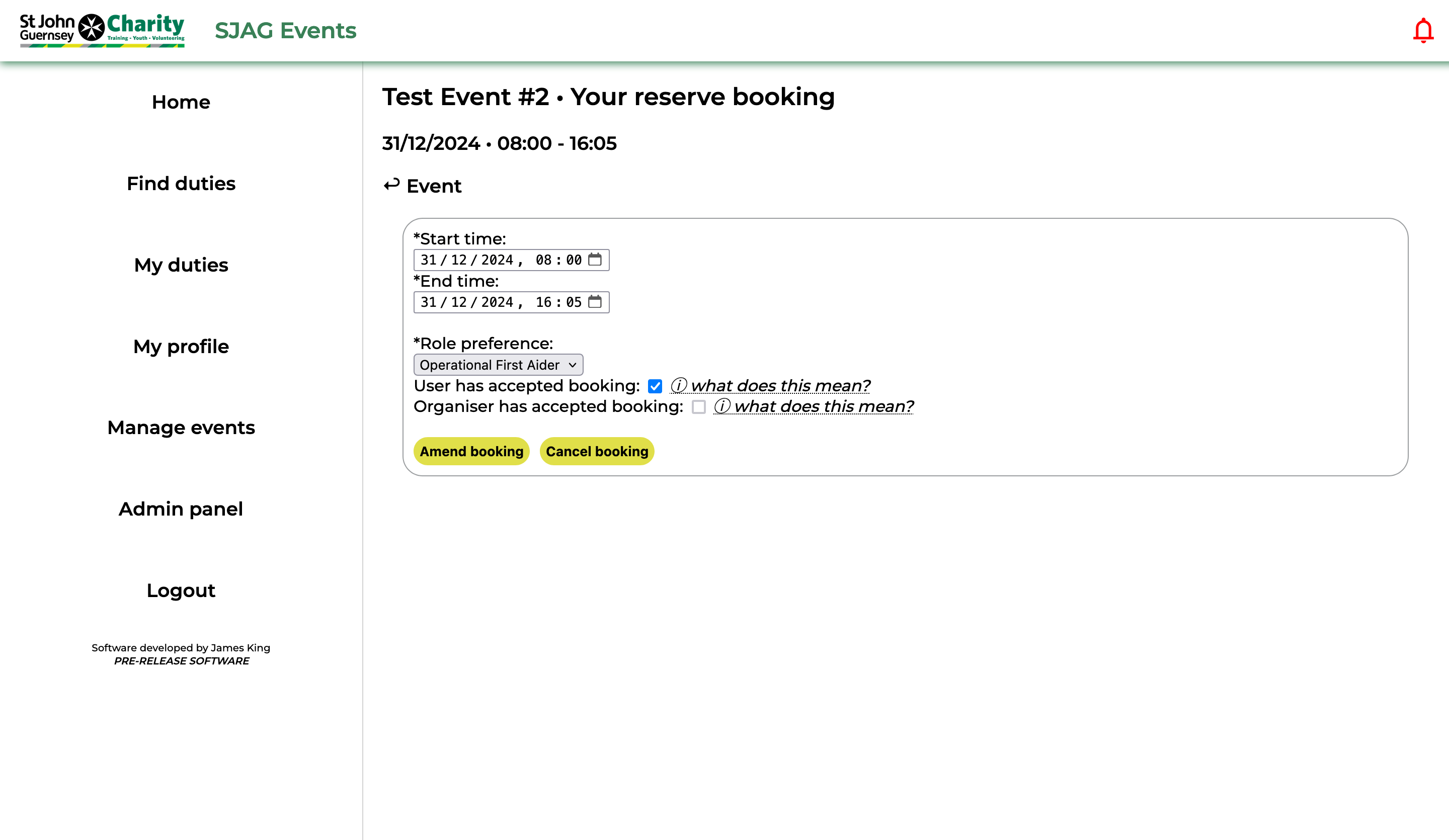Click the Start time hour field
The width and height of the screenshot is (1449, 840).
tap(543, 260)
